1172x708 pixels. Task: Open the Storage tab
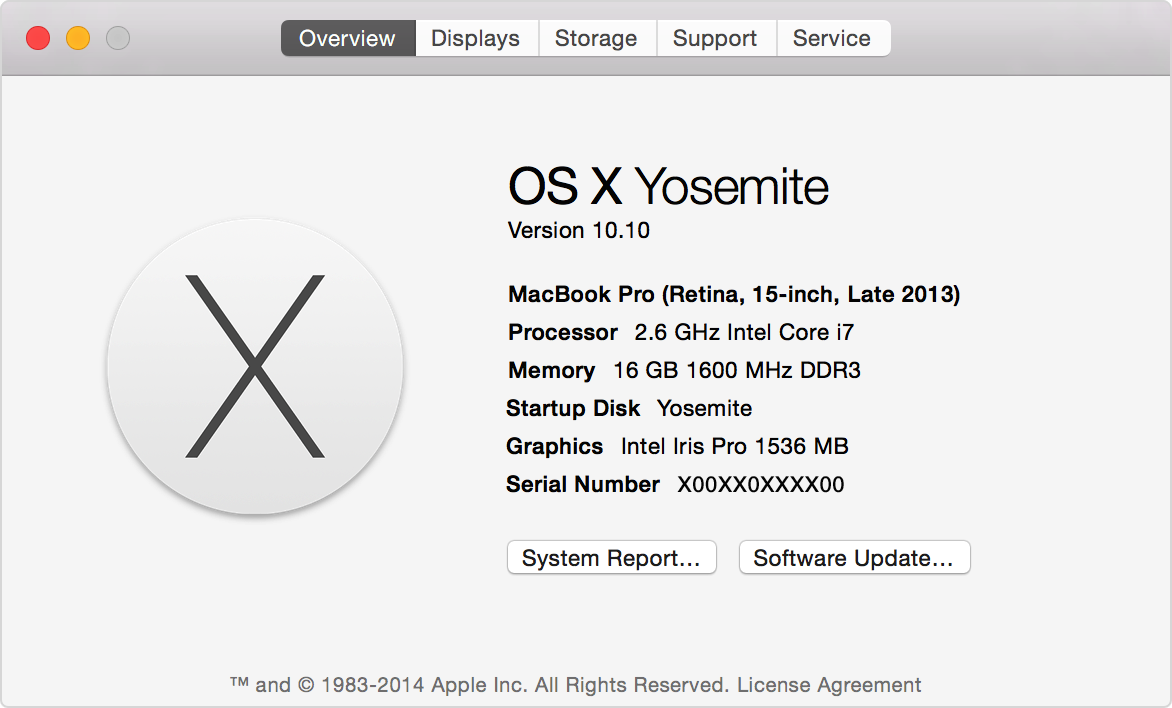coord(596,39)
